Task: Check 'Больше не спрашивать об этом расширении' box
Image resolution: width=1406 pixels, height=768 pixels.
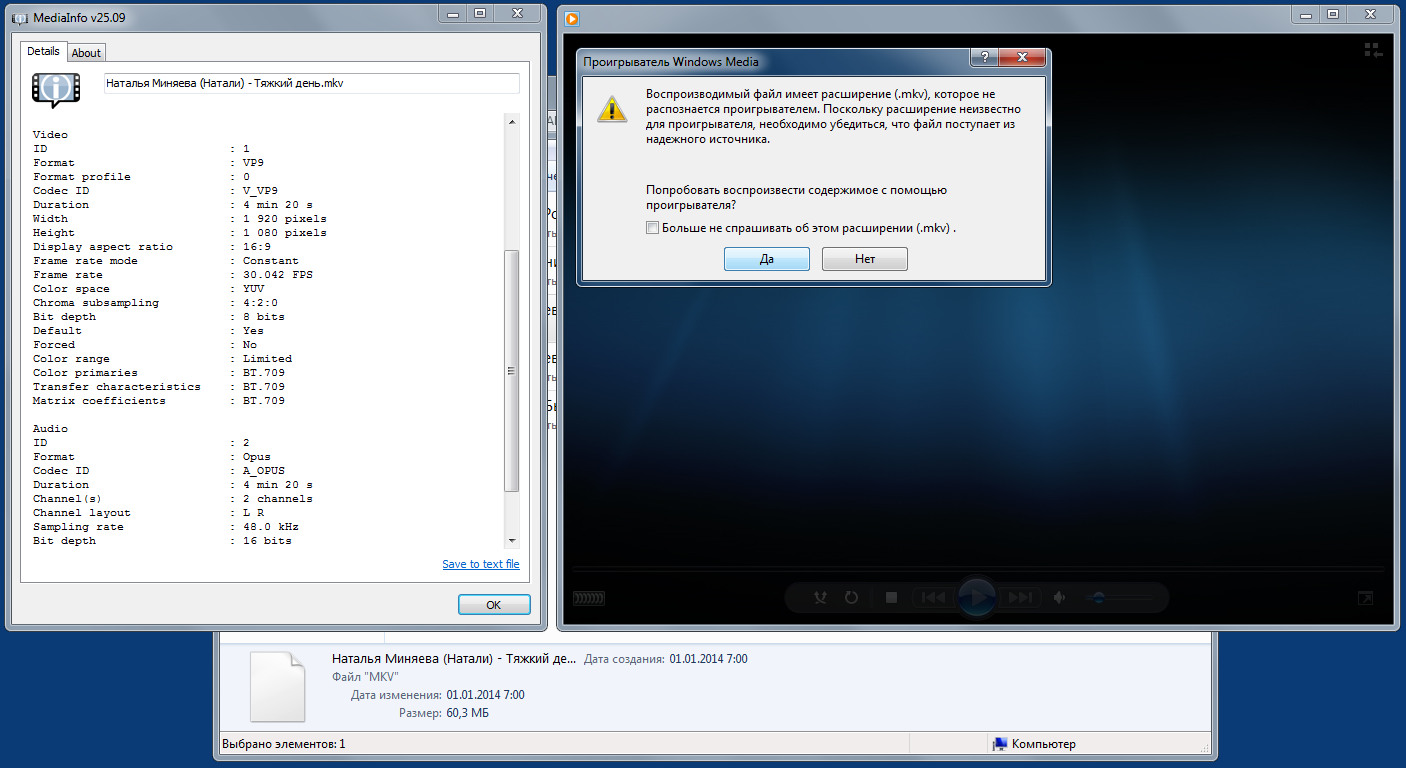Action: (653, 228)
